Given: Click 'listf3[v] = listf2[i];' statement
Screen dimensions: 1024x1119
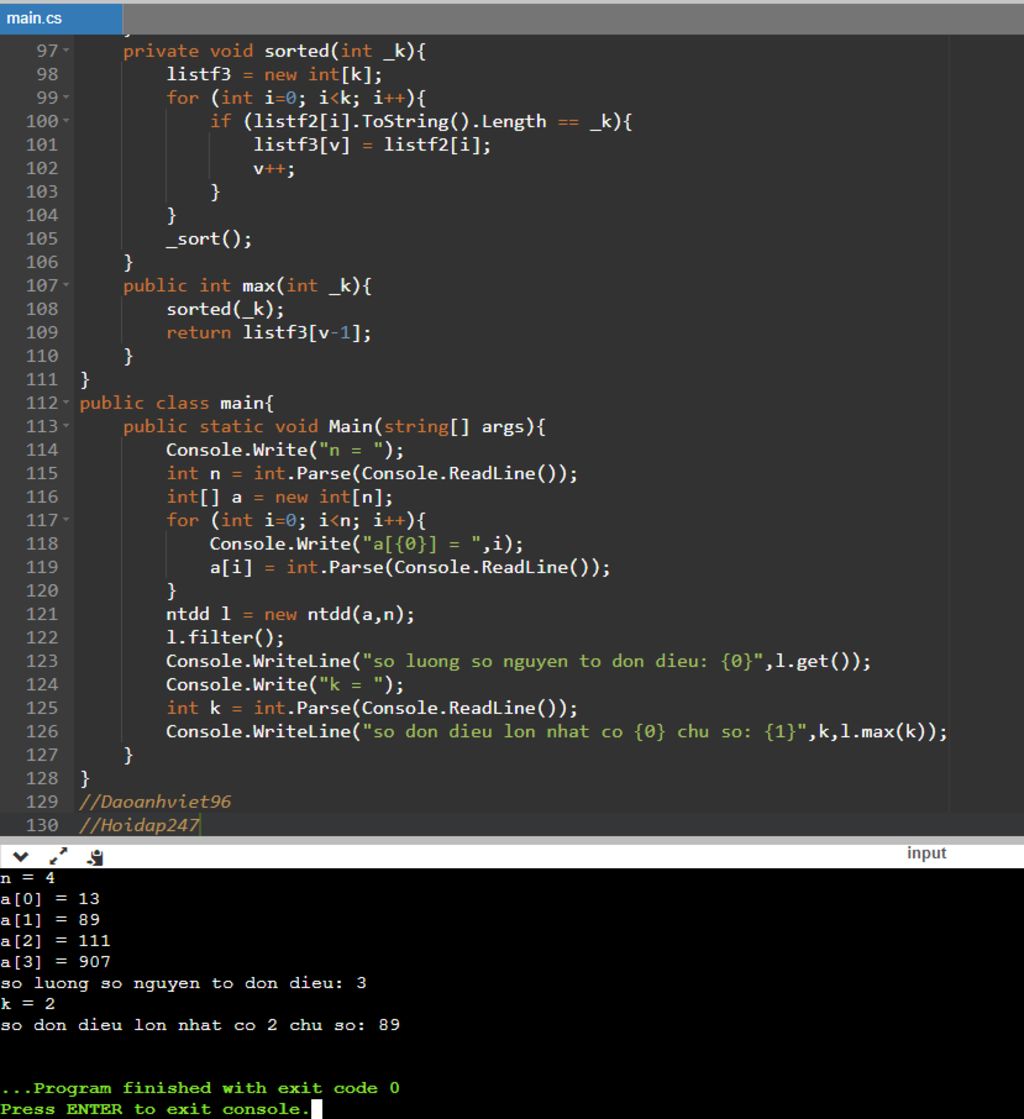Looking at the screenshot, I should tap(372, 145).
